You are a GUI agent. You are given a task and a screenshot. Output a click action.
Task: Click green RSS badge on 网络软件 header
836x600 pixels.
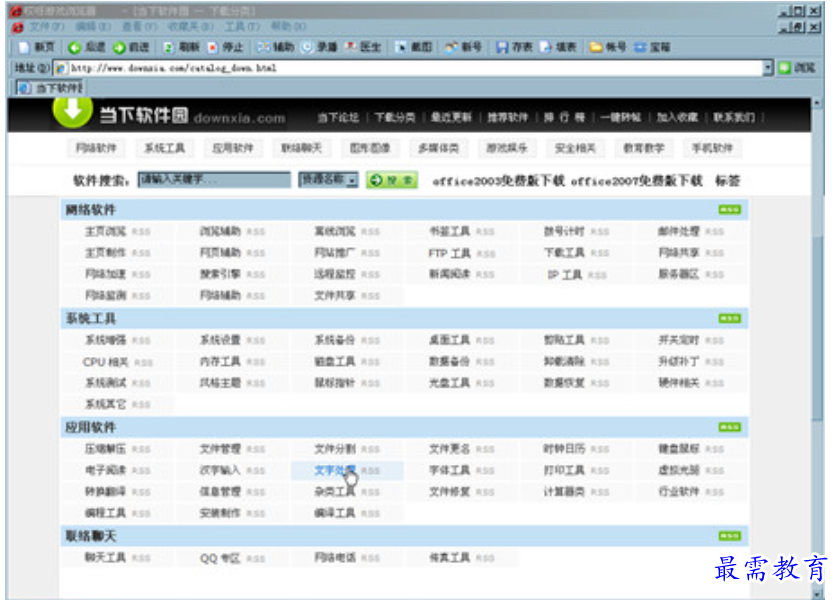729,210
